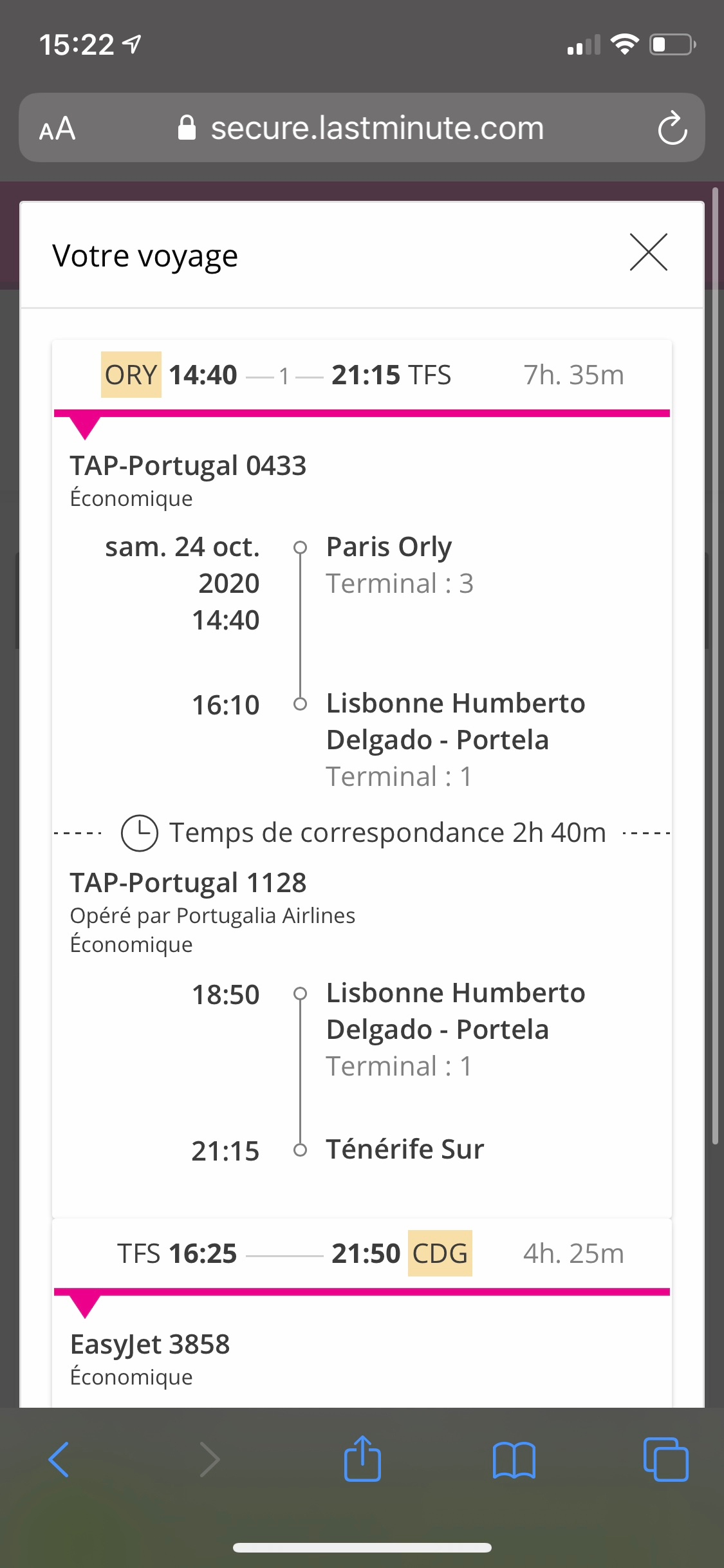
Task: Collapse the TFS to CDG return flight
Action: pyautogui.click(x=362, y=1253)
